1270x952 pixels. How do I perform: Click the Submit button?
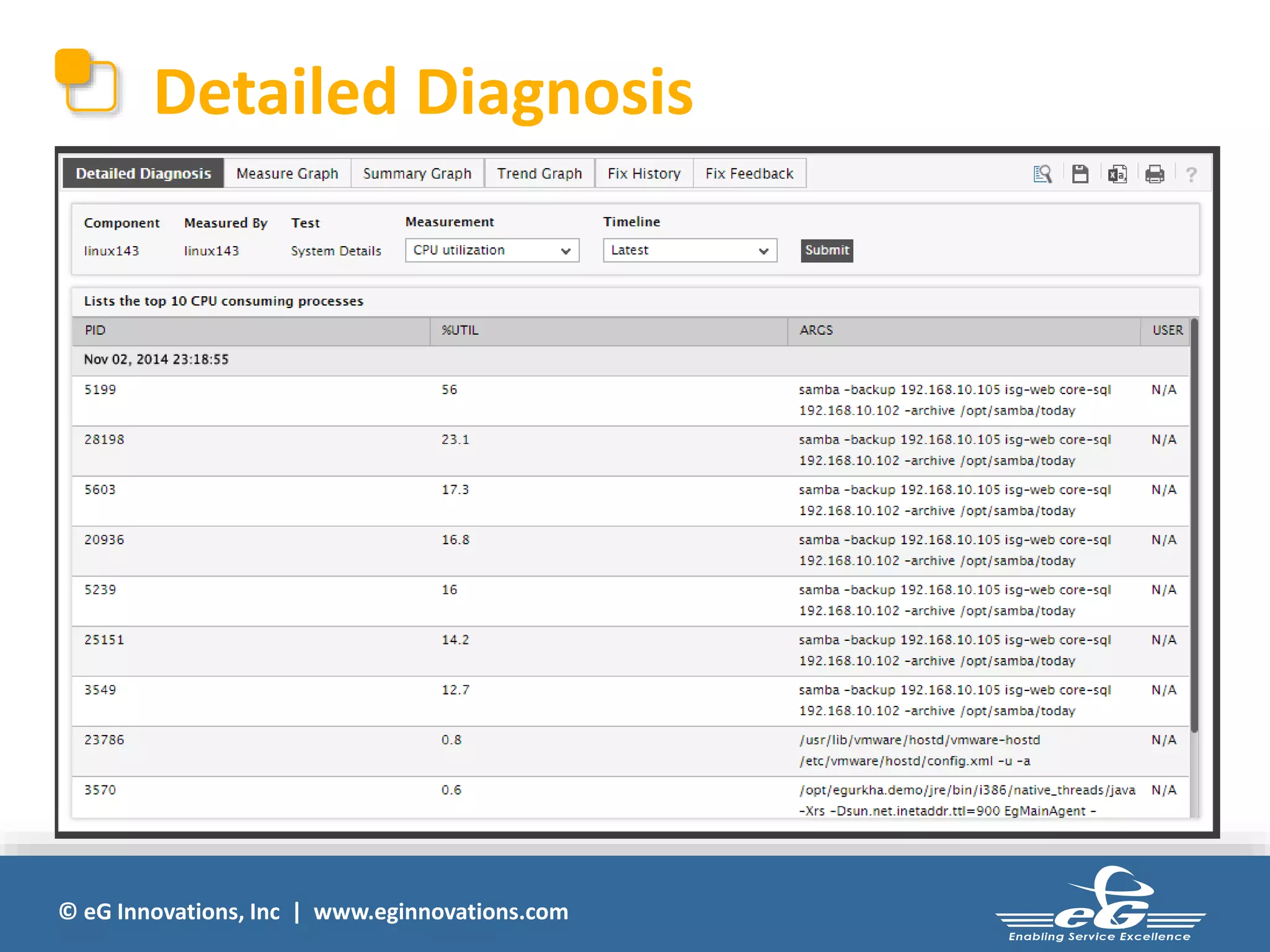click(827, 250)
